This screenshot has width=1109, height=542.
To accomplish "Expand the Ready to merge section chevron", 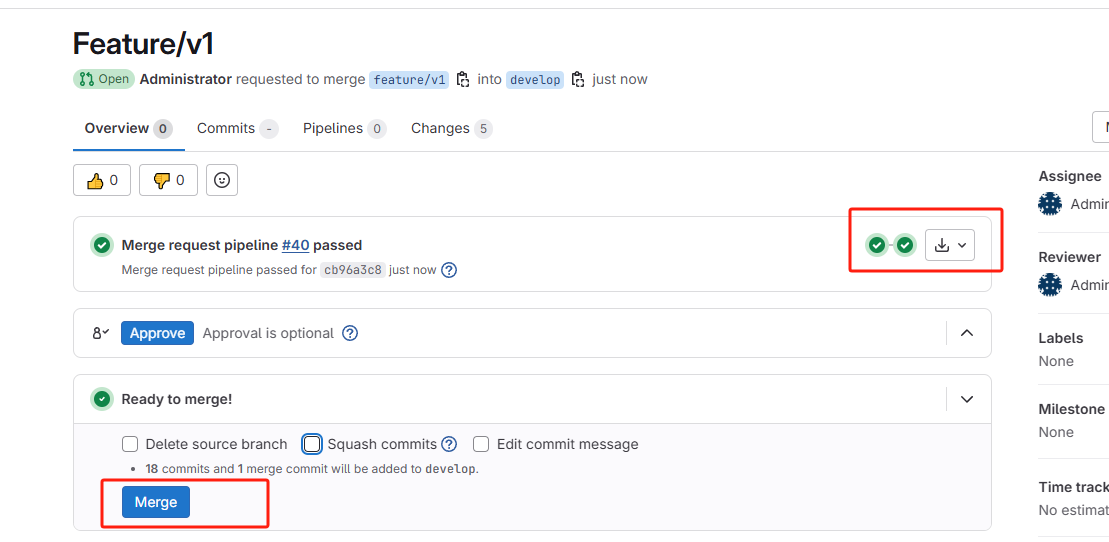I will pos(967,399).
